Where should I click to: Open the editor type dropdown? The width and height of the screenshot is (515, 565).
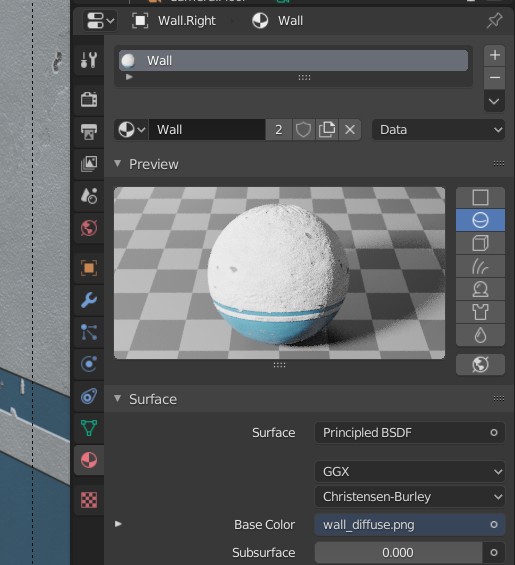pyautogui.click(x=99, y=21)
